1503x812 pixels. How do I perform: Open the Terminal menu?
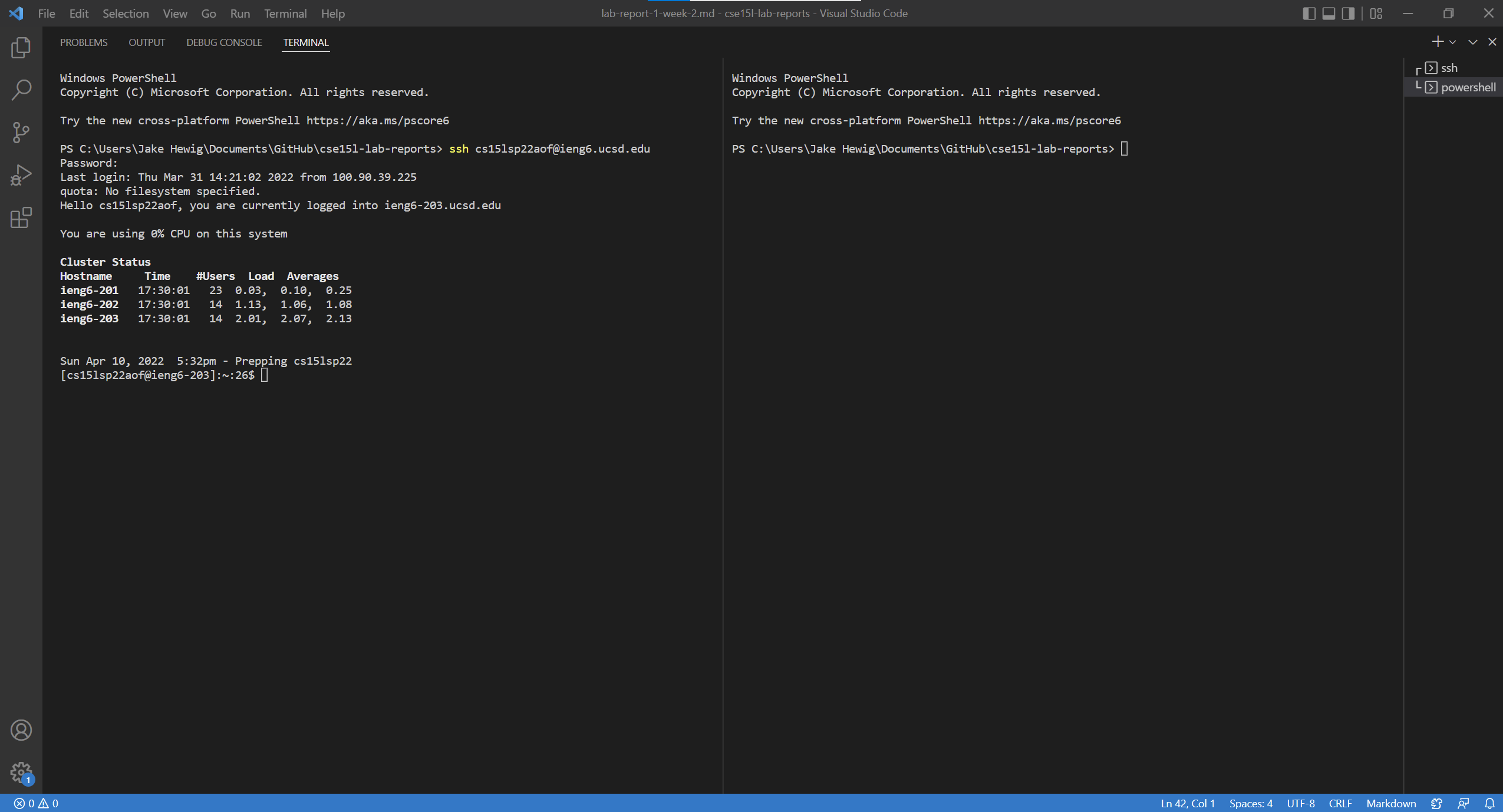(x=285, y=14)
